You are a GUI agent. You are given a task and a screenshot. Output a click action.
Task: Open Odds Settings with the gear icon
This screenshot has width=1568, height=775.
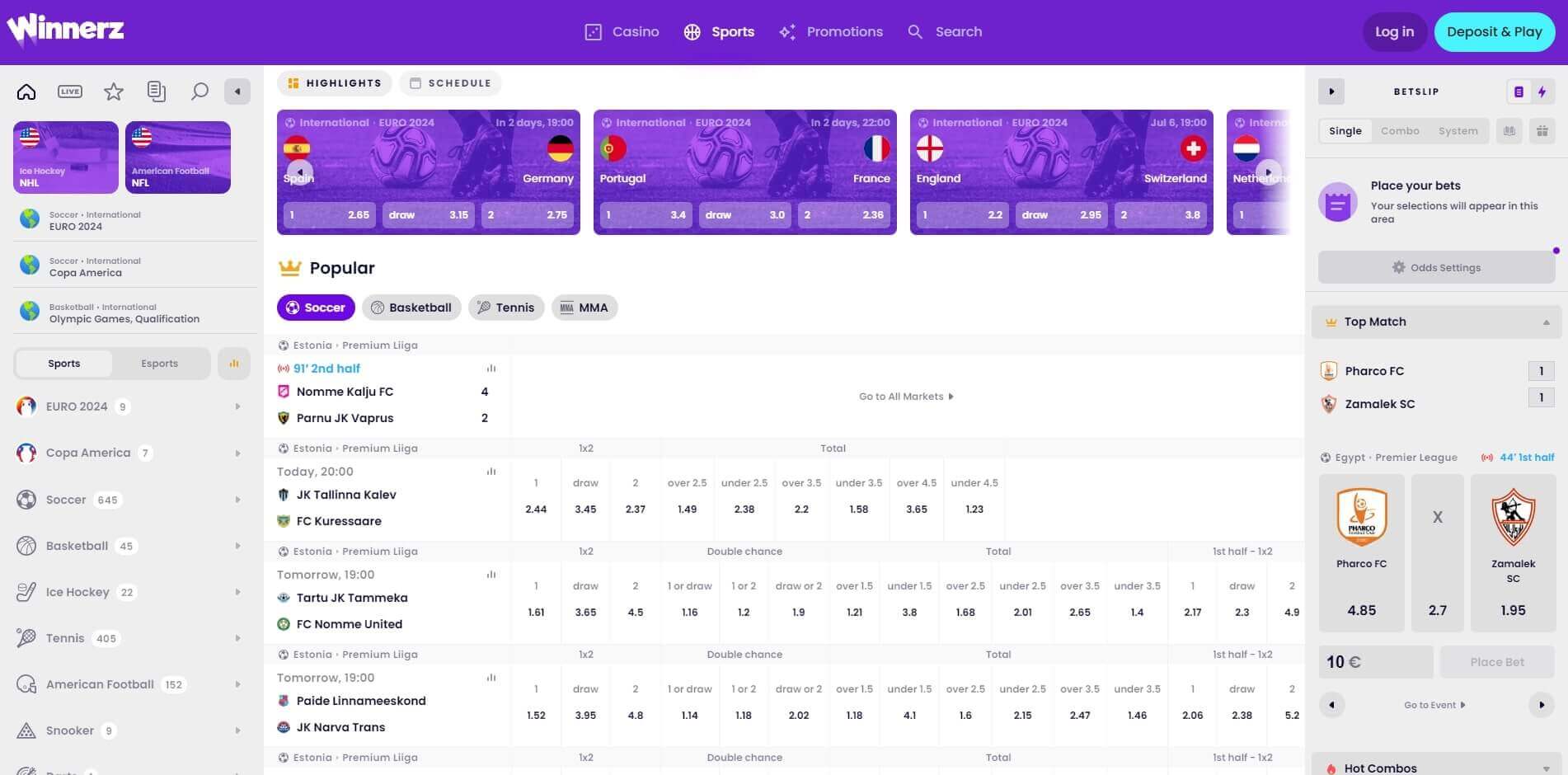[1436, 267]
